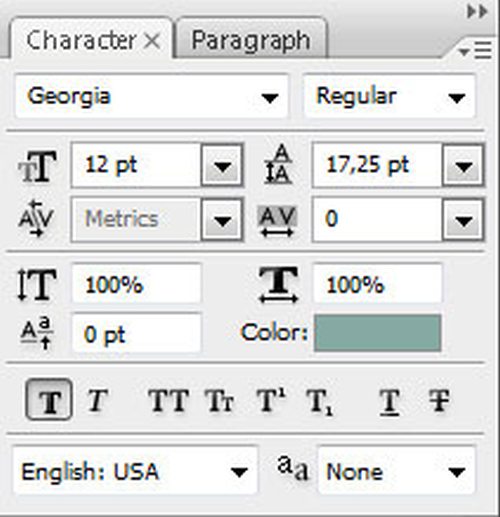Click the font size icon

pyautogui.click(x=37, y=166)
